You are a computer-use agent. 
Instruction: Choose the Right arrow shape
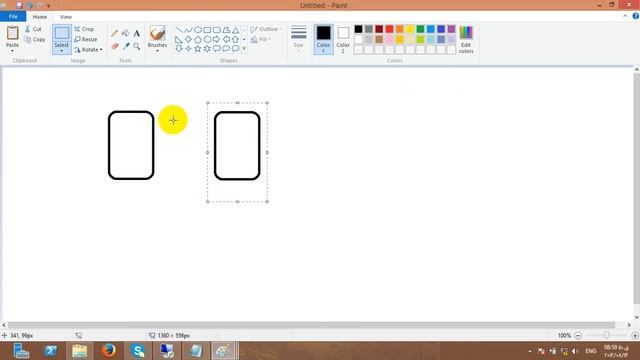(216, 39)
